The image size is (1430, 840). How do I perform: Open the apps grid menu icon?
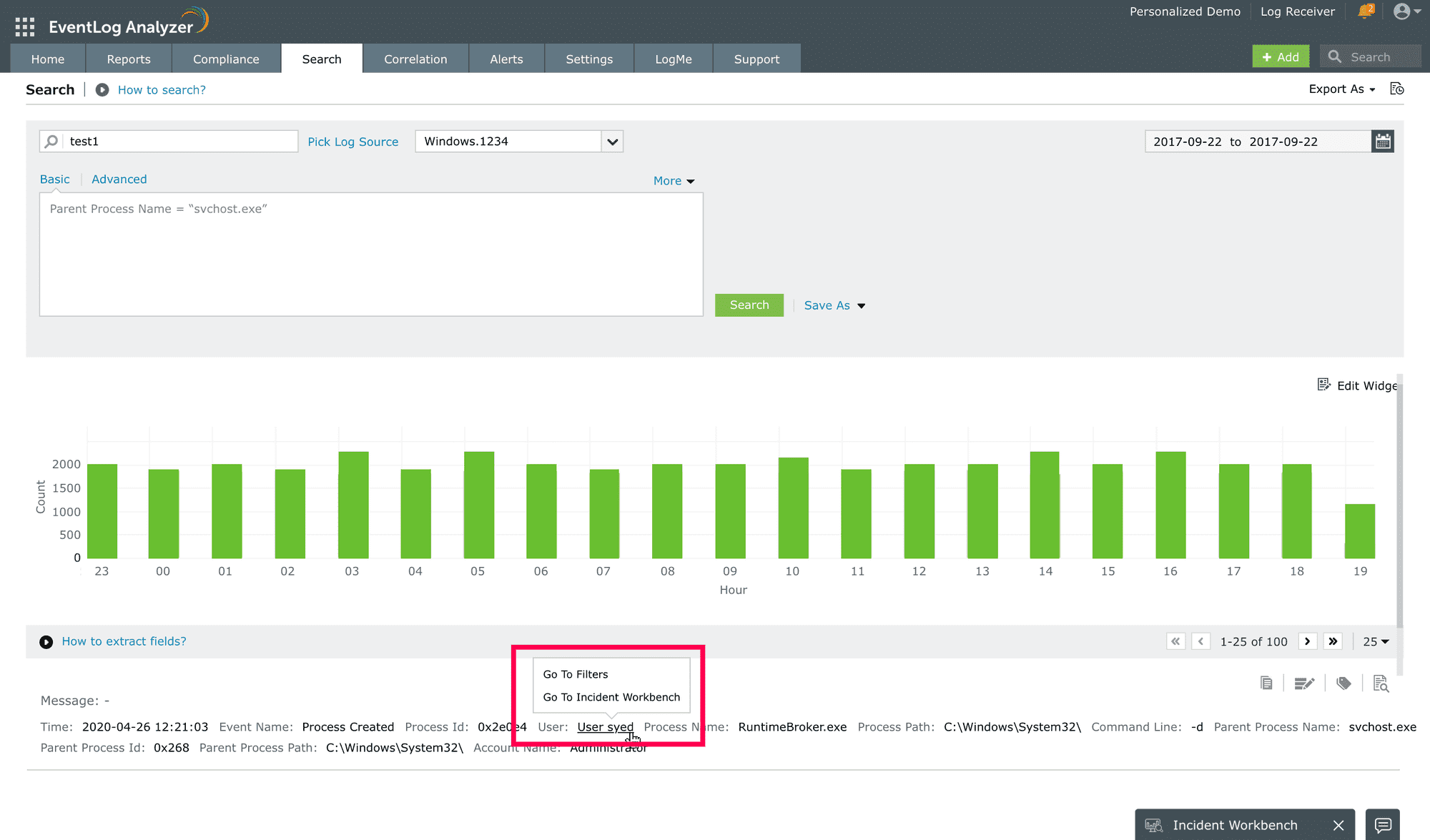coord(24,27)
